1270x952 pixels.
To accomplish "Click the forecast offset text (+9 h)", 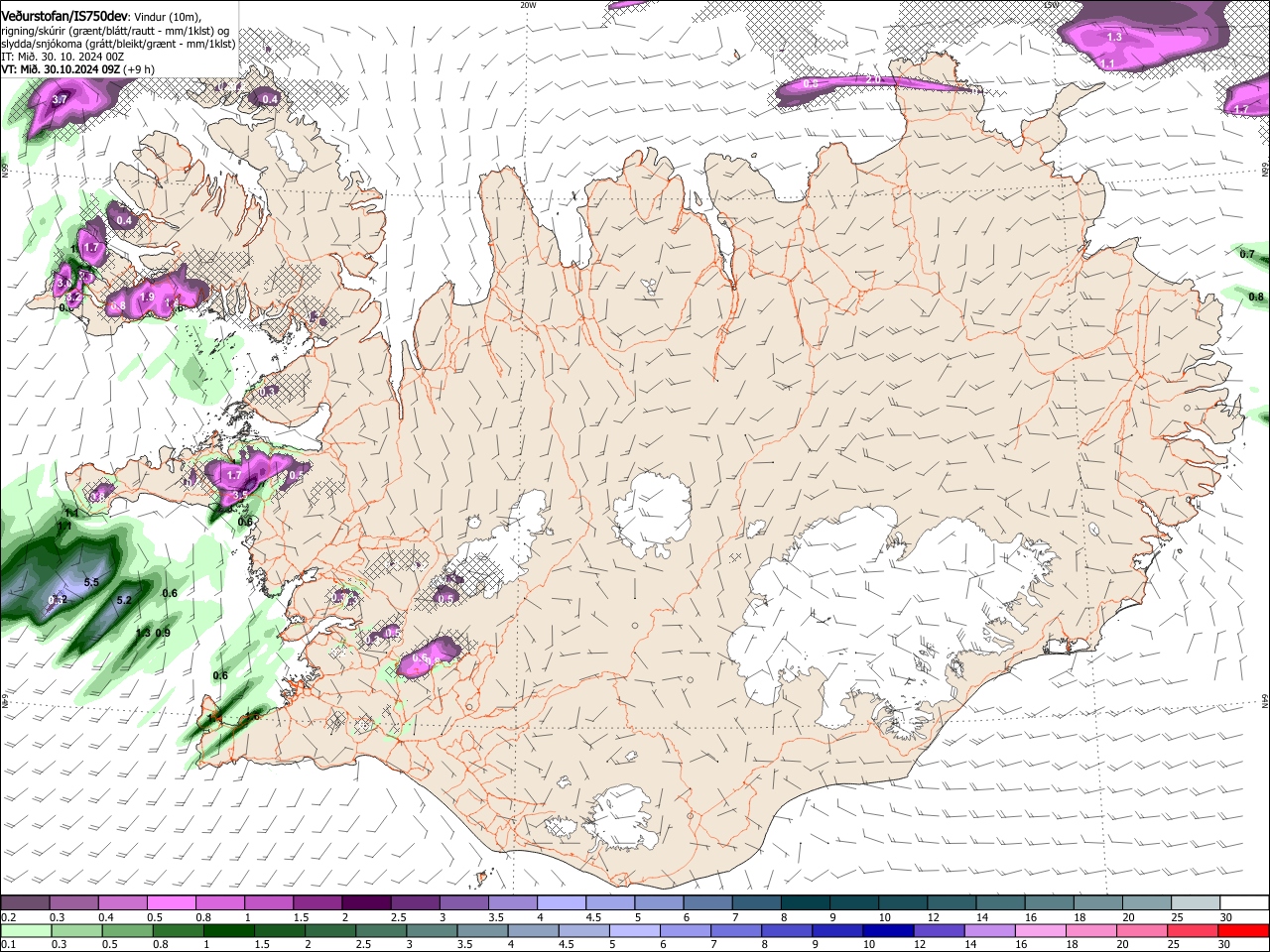I will coord(140,69).
